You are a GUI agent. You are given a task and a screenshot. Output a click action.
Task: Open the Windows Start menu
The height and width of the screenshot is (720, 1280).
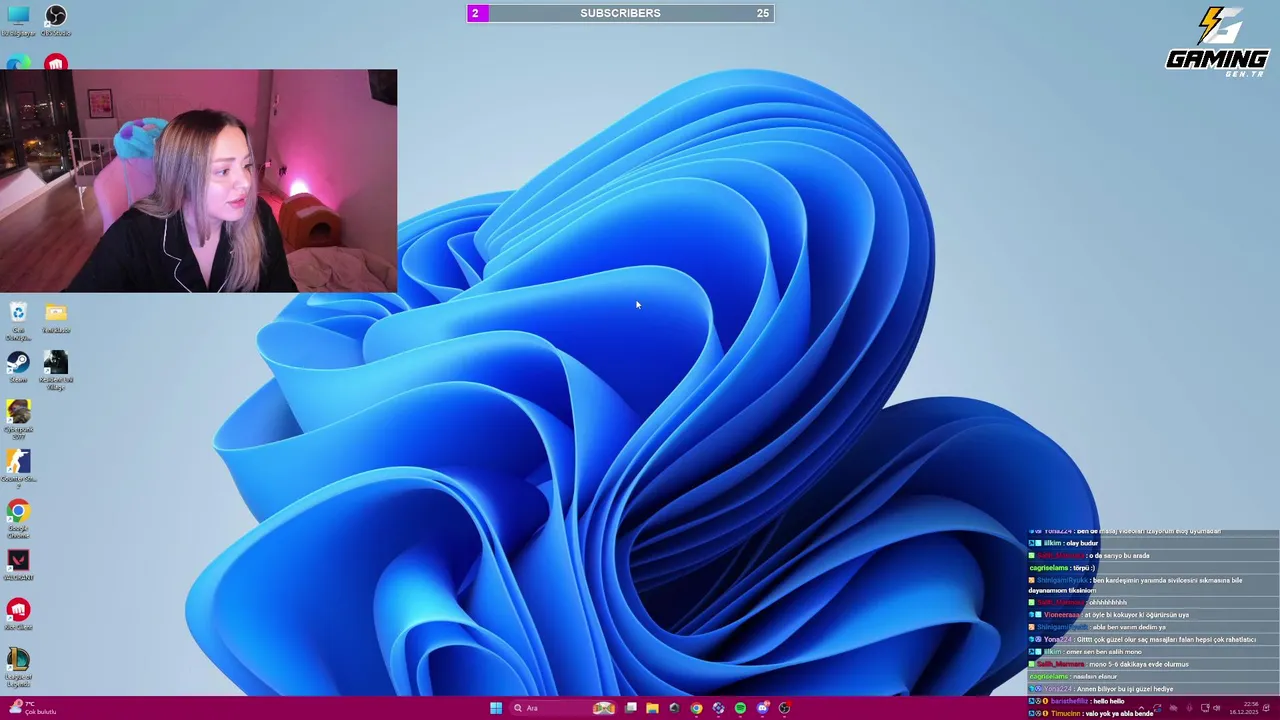coord(496,708)
